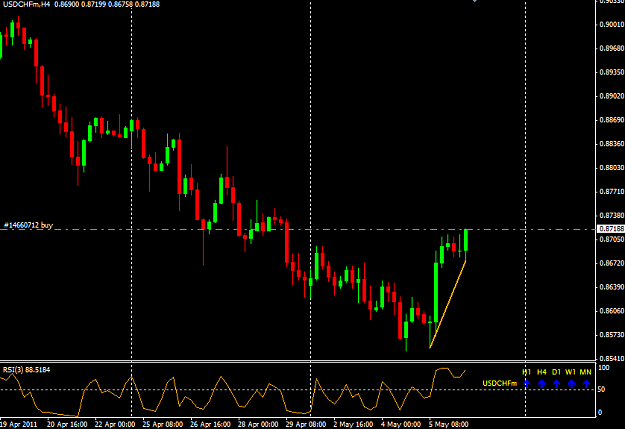Click the RSI scale value 50
Screen dimensions: 625x429
coord(602,390)
